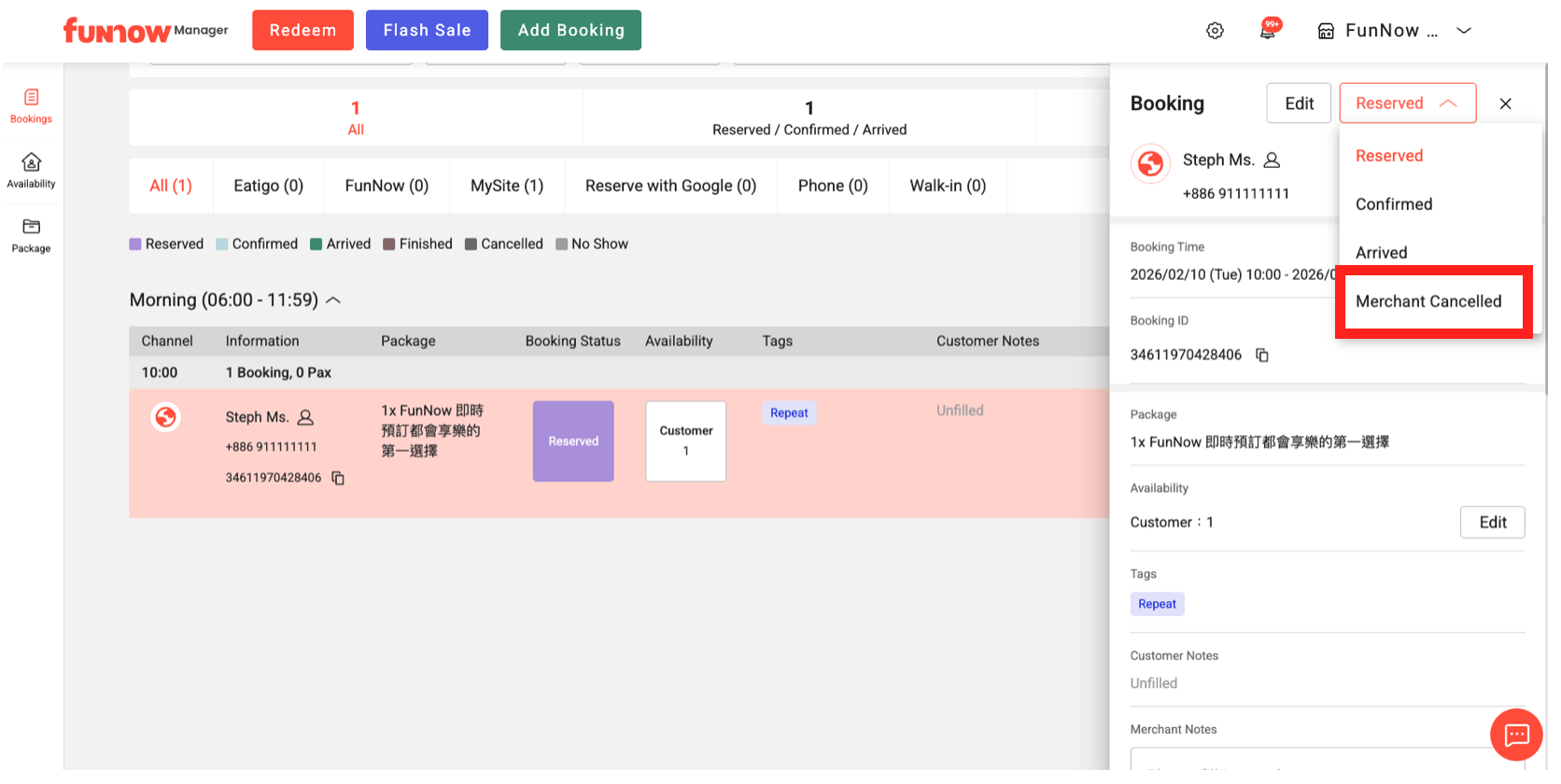Collapse the Morning time section
The height and width of the screenshot is (784, 1561).
(333, 301)
